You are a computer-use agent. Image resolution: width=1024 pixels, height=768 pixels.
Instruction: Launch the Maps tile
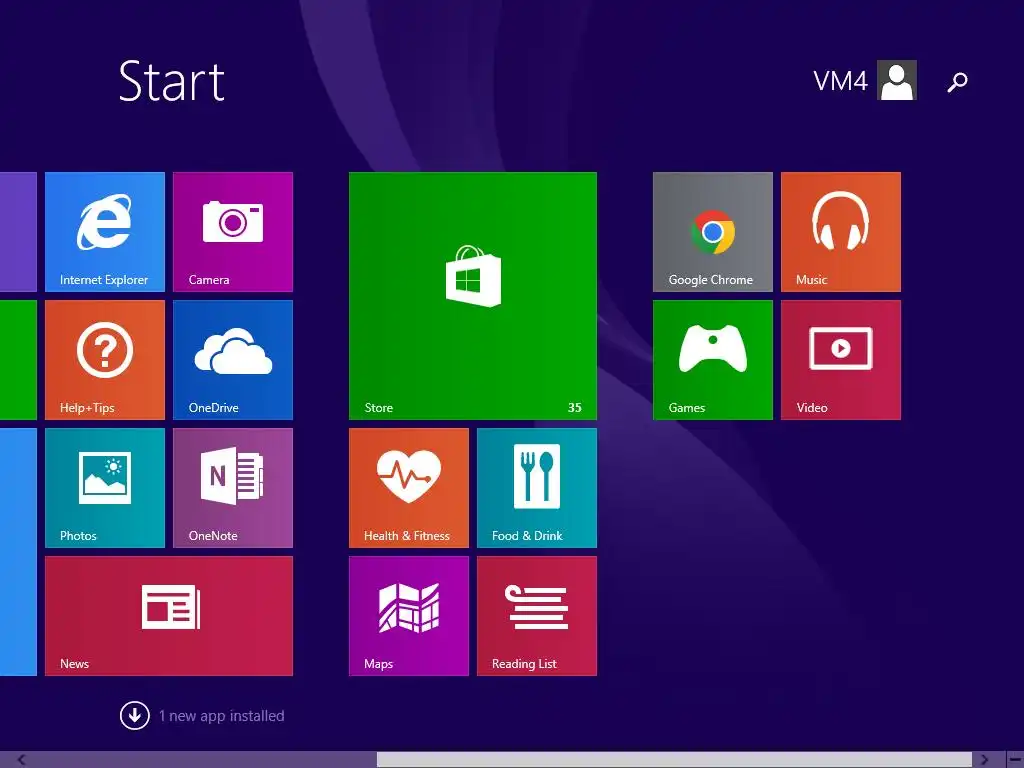(409, 616)
